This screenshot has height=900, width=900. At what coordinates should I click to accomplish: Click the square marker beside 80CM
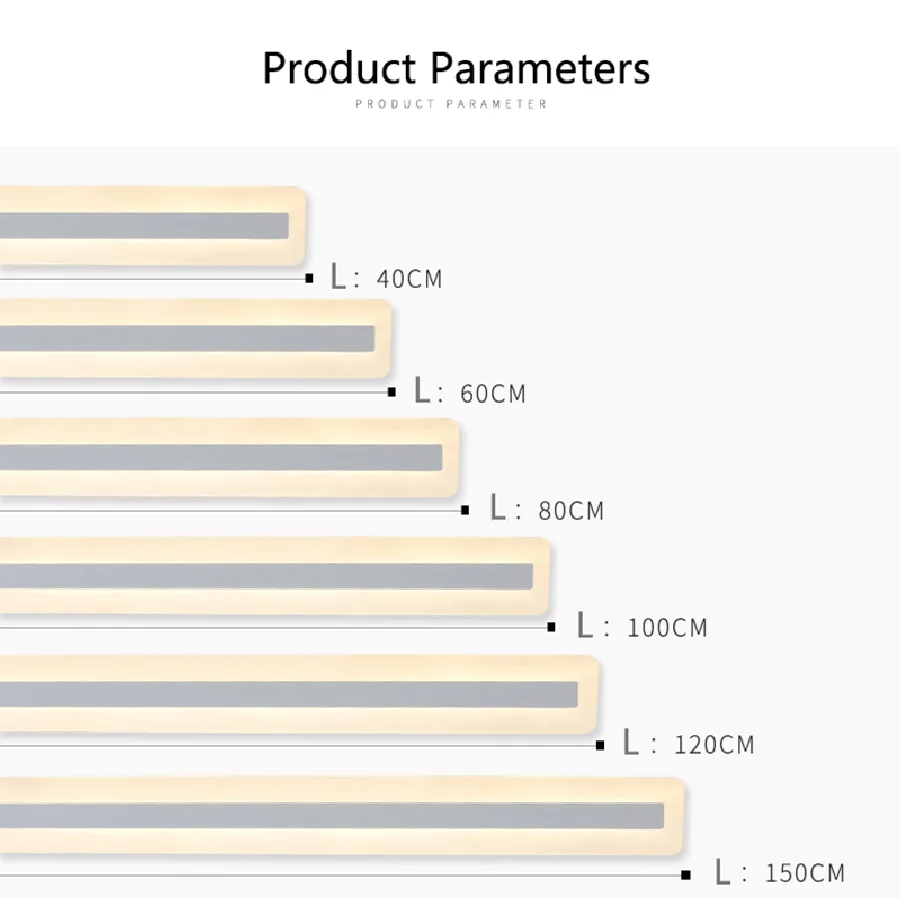[x=465, y=510]
